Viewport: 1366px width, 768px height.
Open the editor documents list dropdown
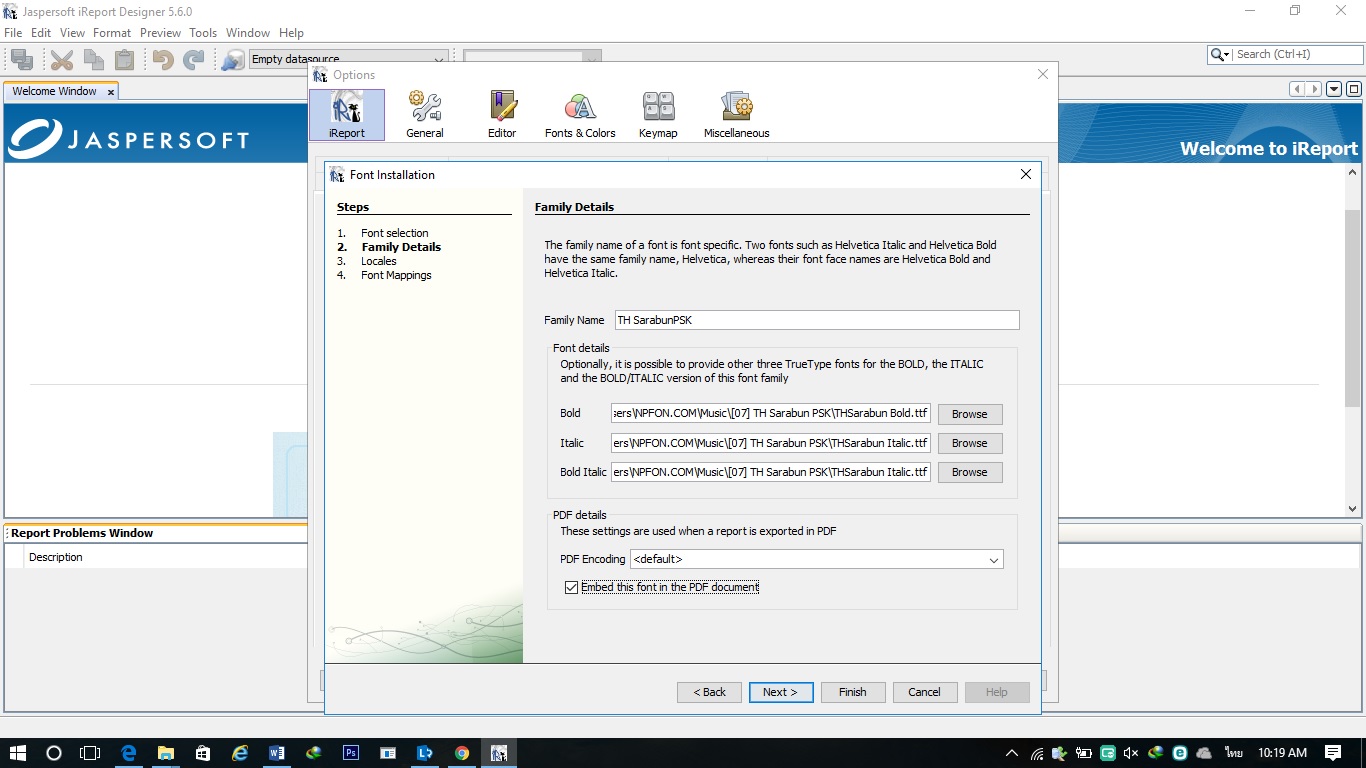pos(1334,89)
